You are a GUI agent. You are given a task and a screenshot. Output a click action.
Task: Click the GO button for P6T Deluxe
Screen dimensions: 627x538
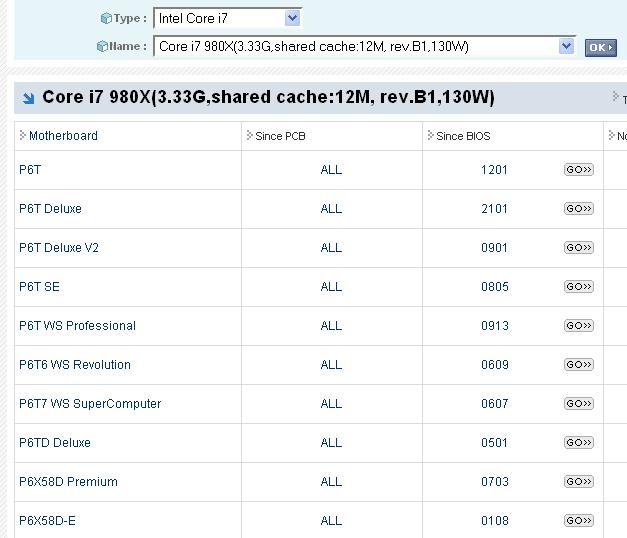pyautogui.click(x=579, y=208)
